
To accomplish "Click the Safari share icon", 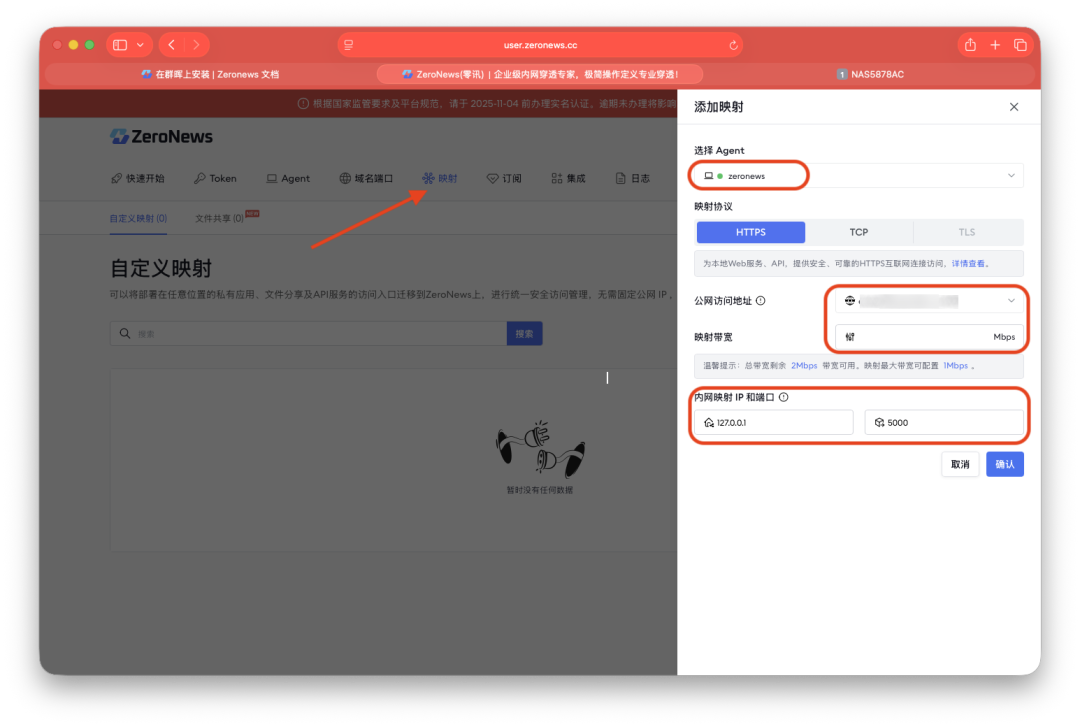I will click(969, 45).
